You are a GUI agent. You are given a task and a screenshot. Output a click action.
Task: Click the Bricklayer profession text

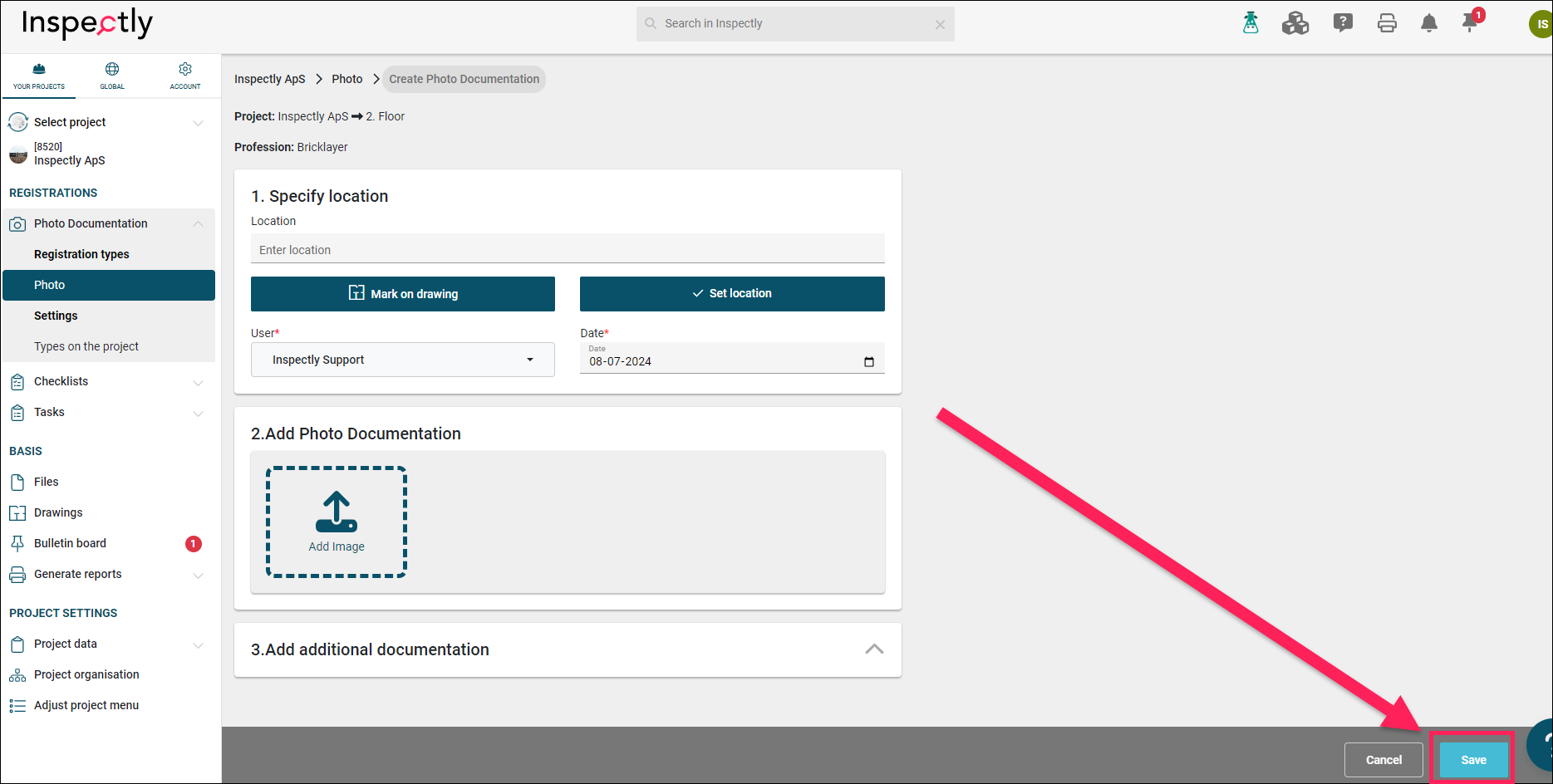pos(322,147)
